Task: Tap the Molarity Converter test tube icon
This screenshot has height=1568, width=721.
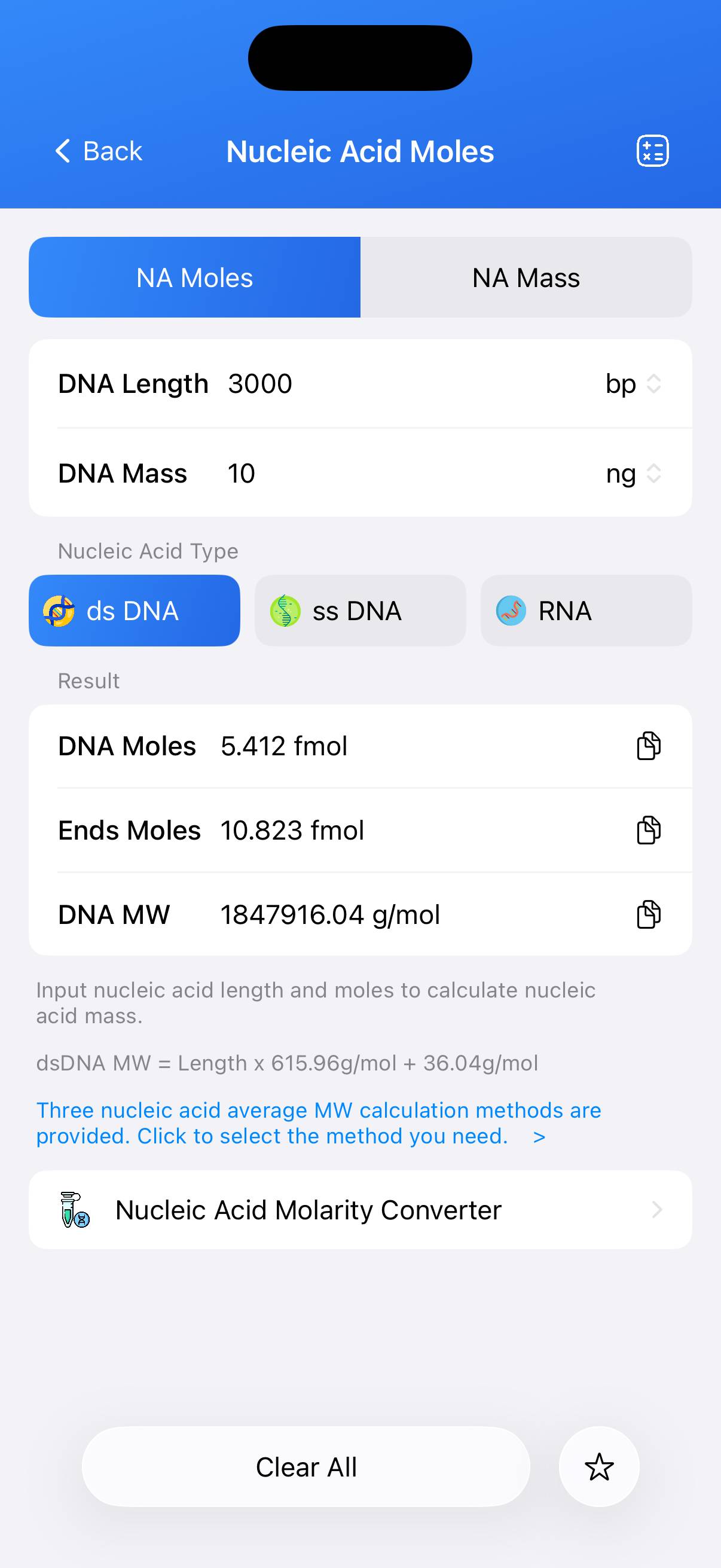Action: (x=75, y=1209)
